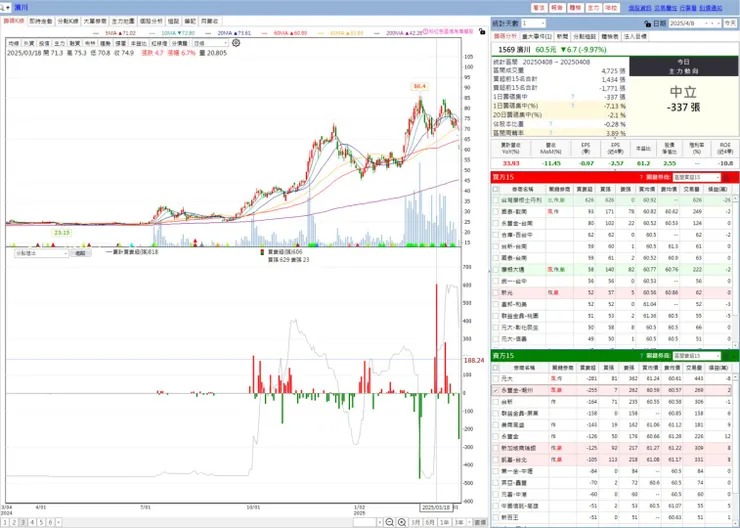Open the 統計天數 dropdown

click(x=533, y=23)
